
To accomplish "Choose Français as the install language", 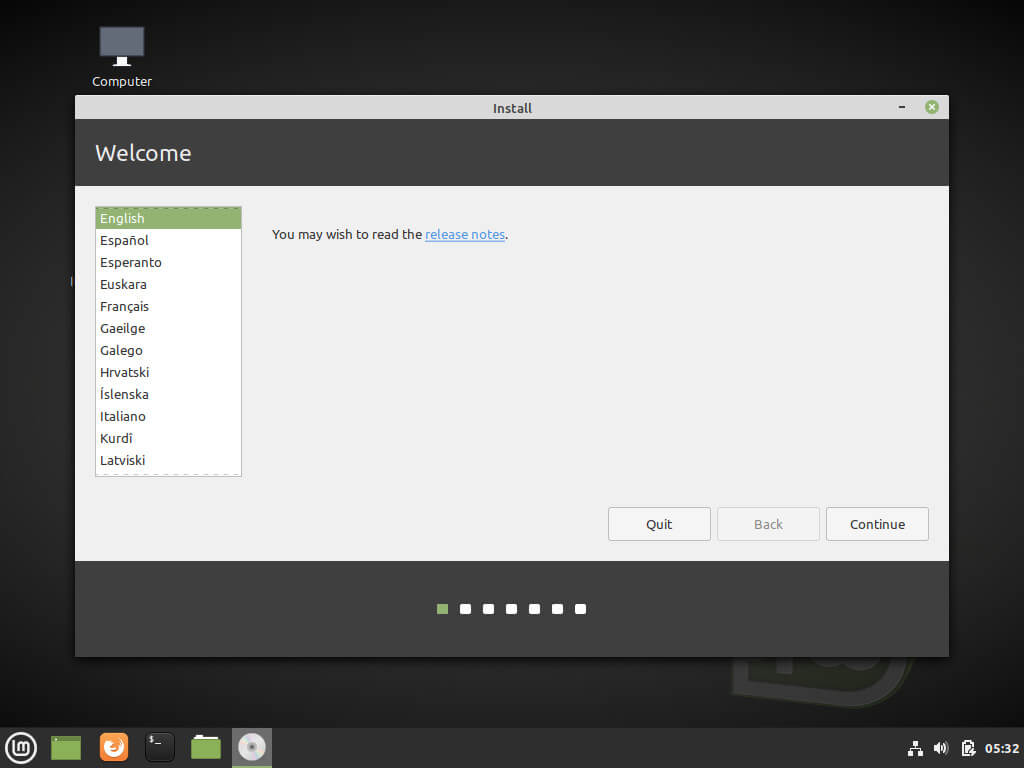I will (125, 306).
